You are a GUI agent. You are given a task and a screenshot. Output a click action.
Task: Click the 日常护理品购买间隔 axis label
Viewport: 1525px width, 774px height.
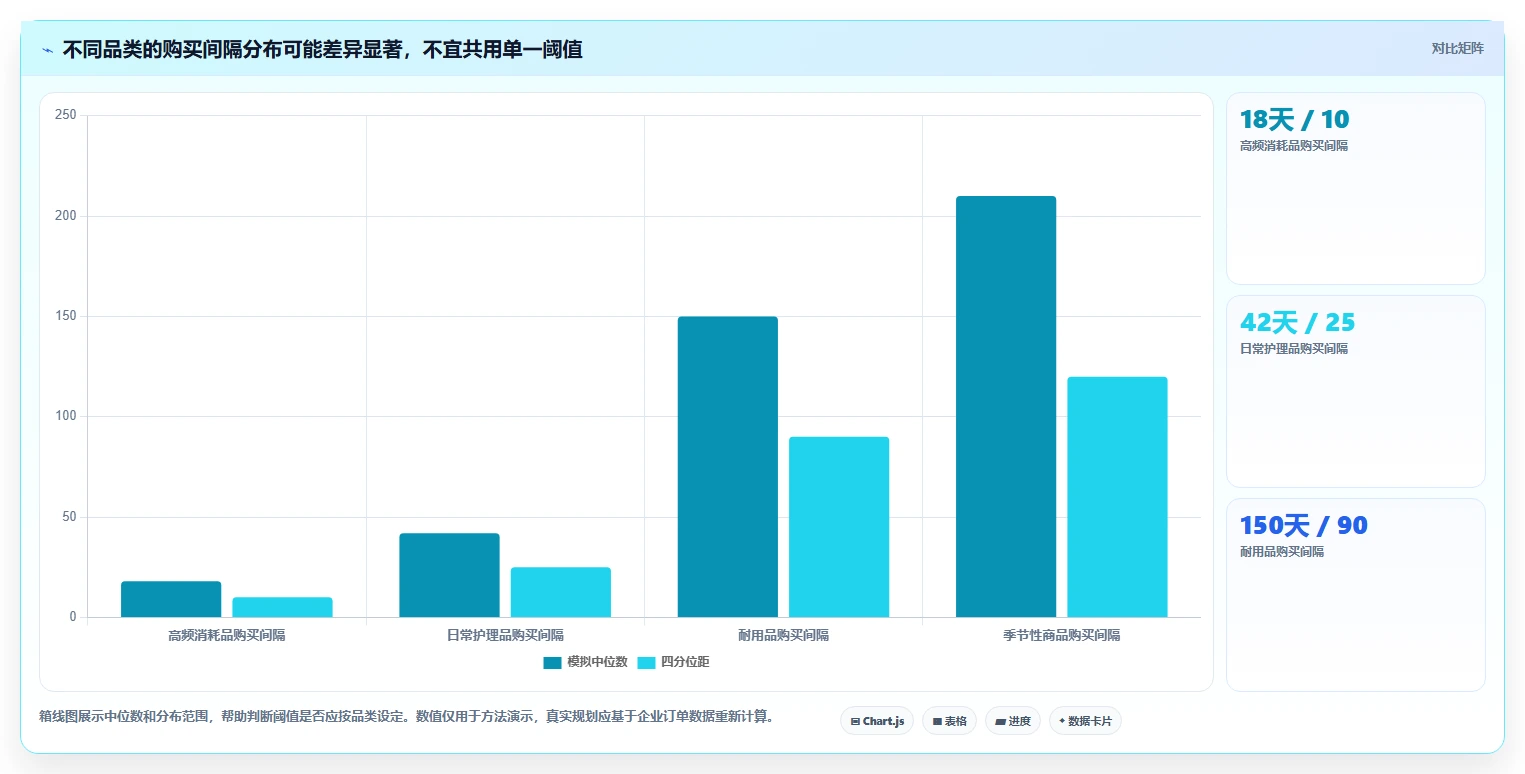[505, 635]
